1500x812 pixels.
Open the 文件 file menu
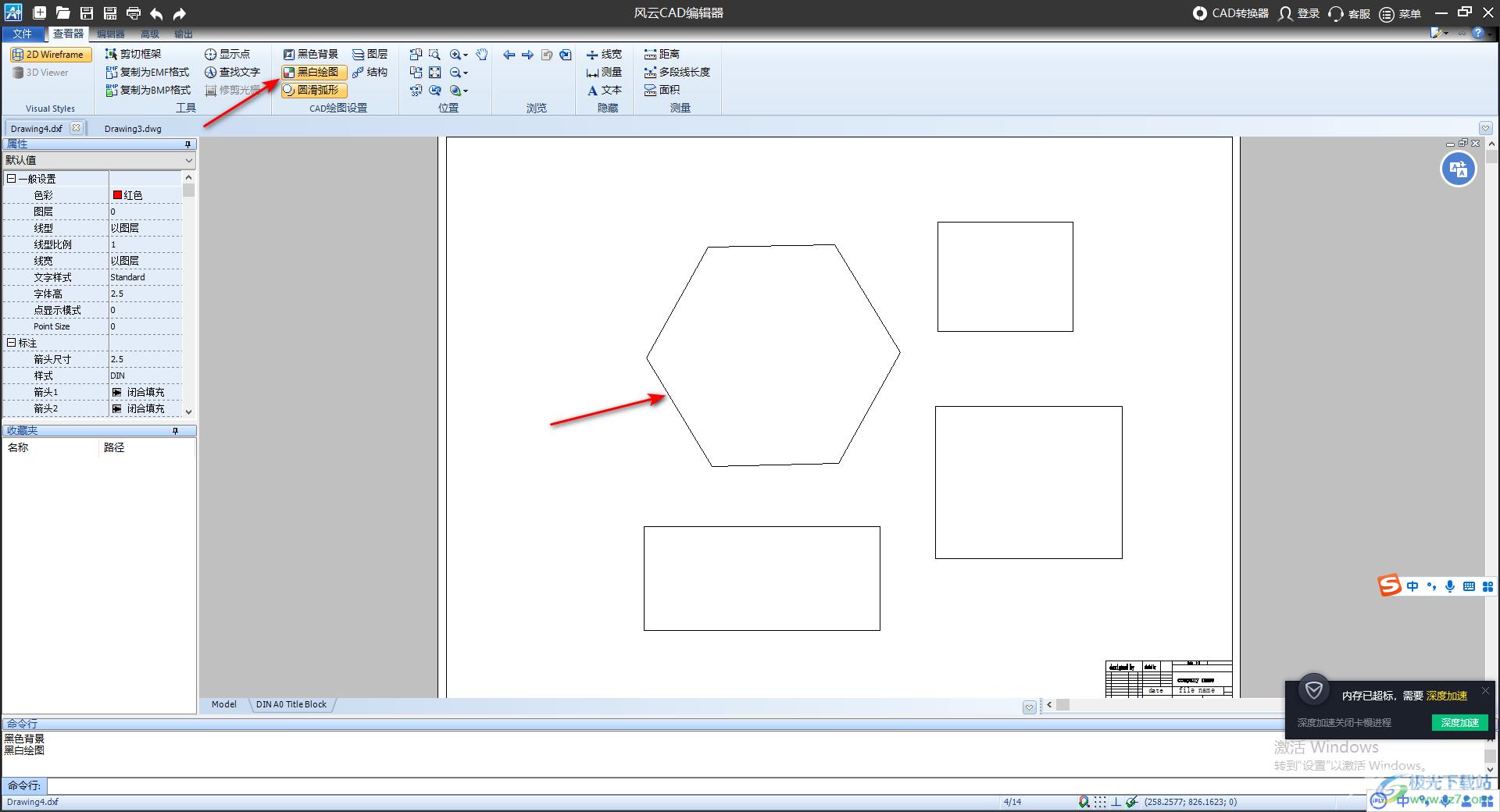[23, 34]
